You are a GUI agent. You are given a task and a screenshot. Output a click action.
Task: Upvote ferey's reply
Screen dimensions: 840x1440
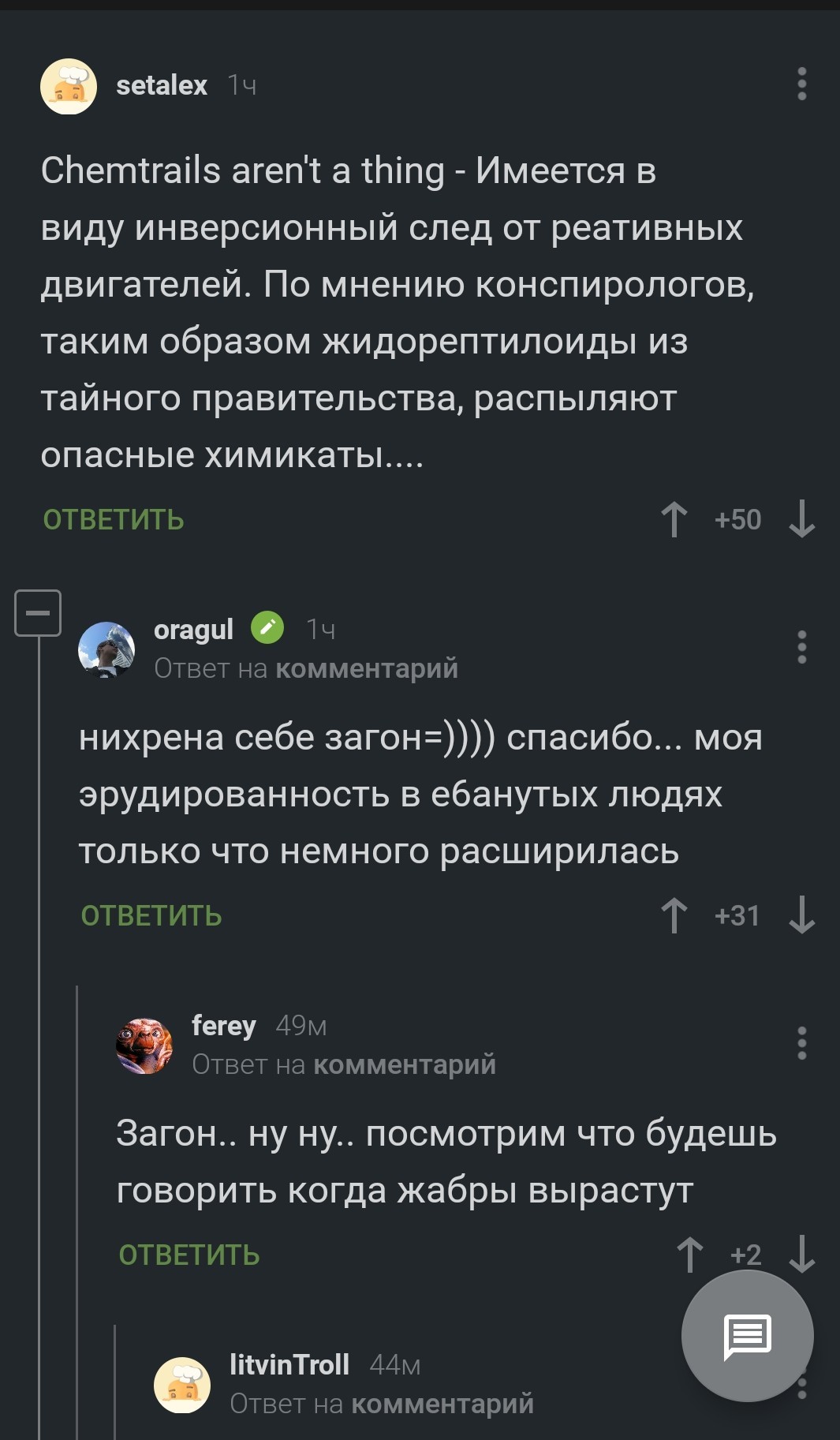pyautogui.click(x=689, y=1255)
